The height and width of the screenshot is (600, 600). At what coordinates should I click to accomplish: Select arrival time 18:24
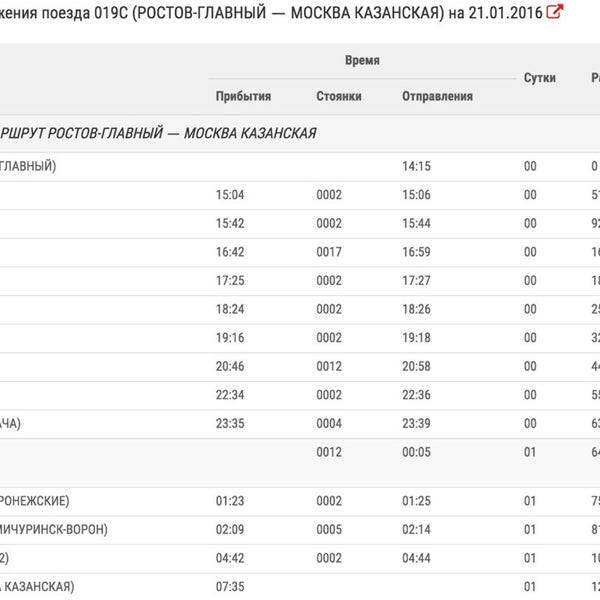[x=230, y=309]
